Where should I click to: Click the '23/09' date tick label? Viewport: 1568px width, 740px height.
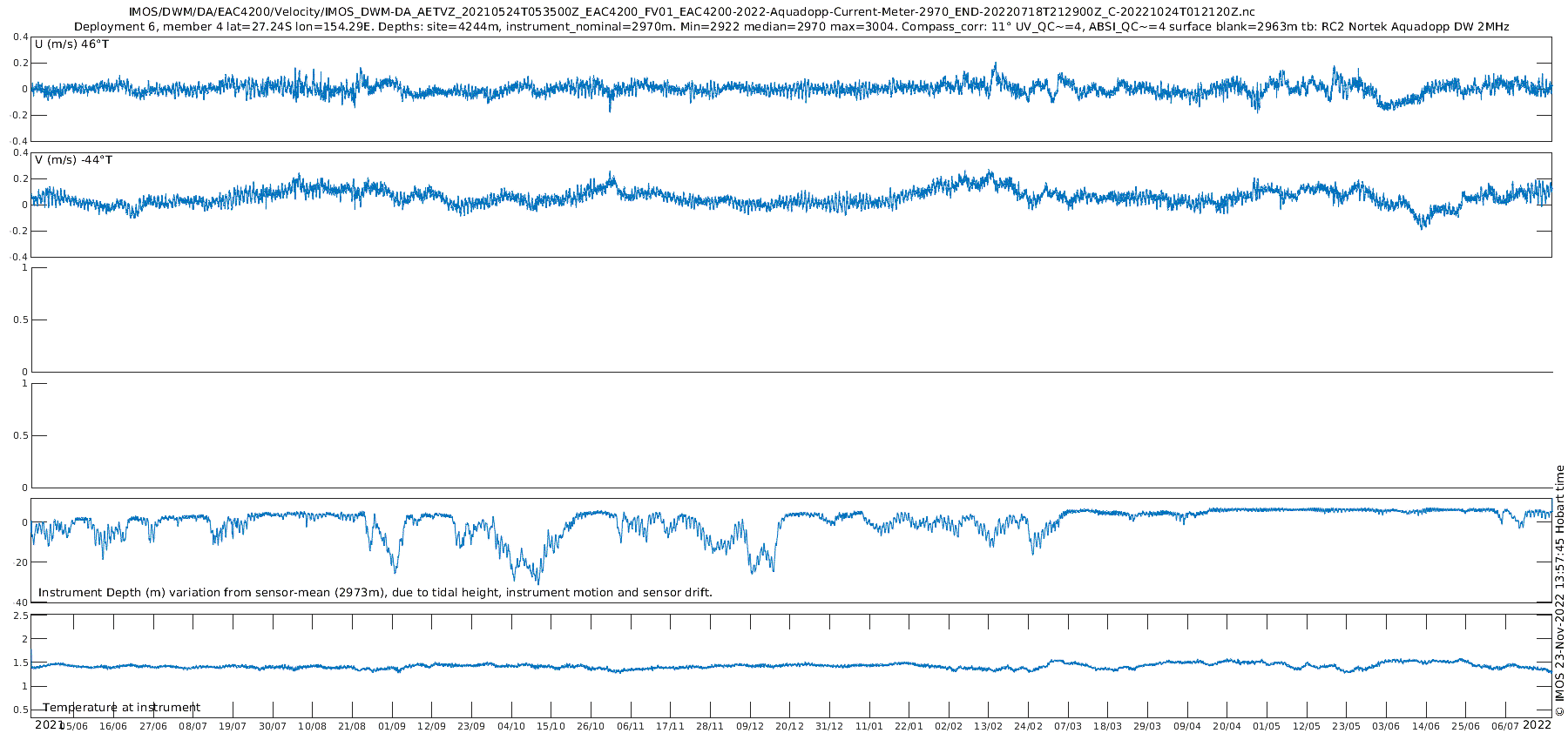(471, 726)
